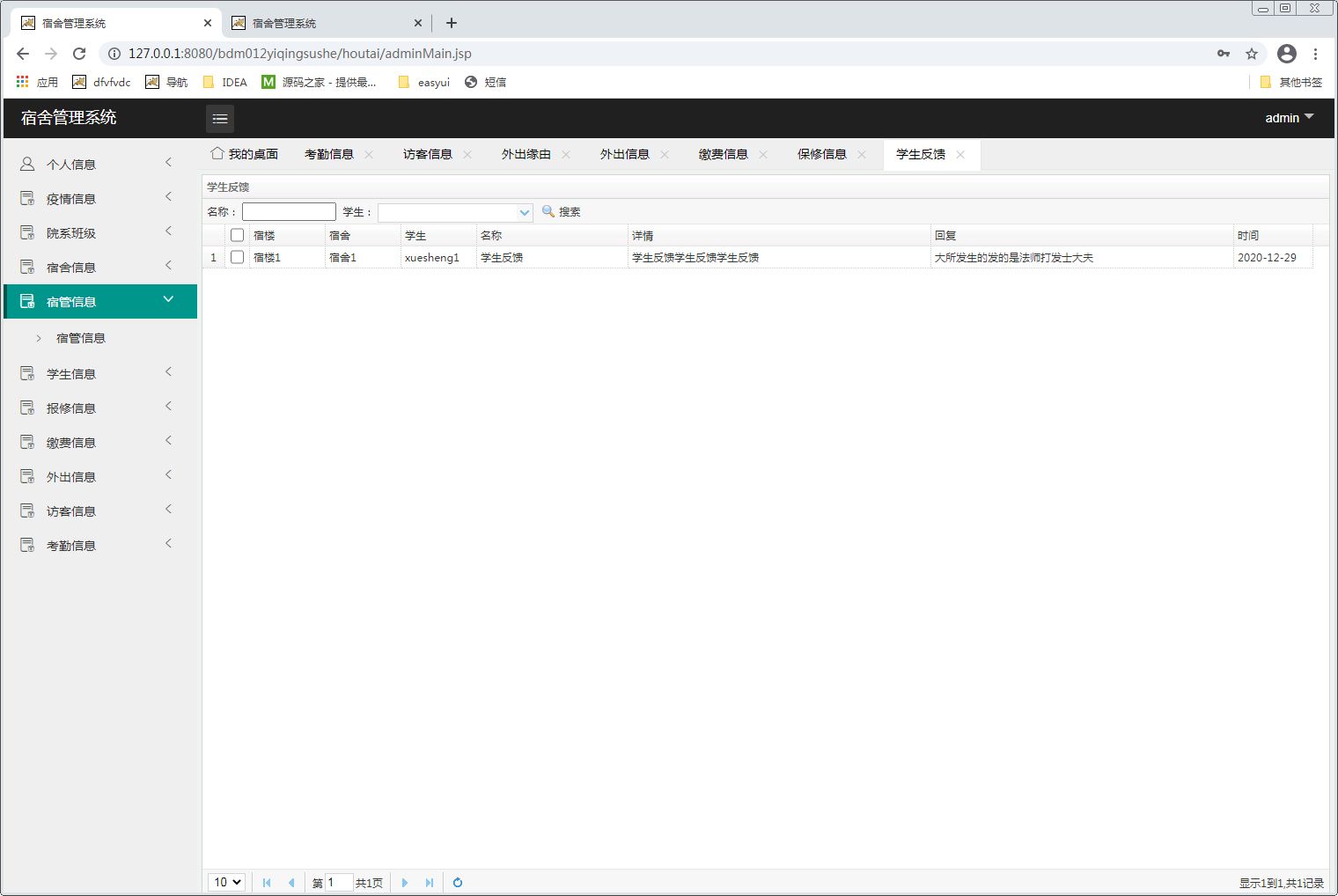Viewport: 1338px width, 896px height.
Task: Open a new browser tab
Action: point(452,23)
